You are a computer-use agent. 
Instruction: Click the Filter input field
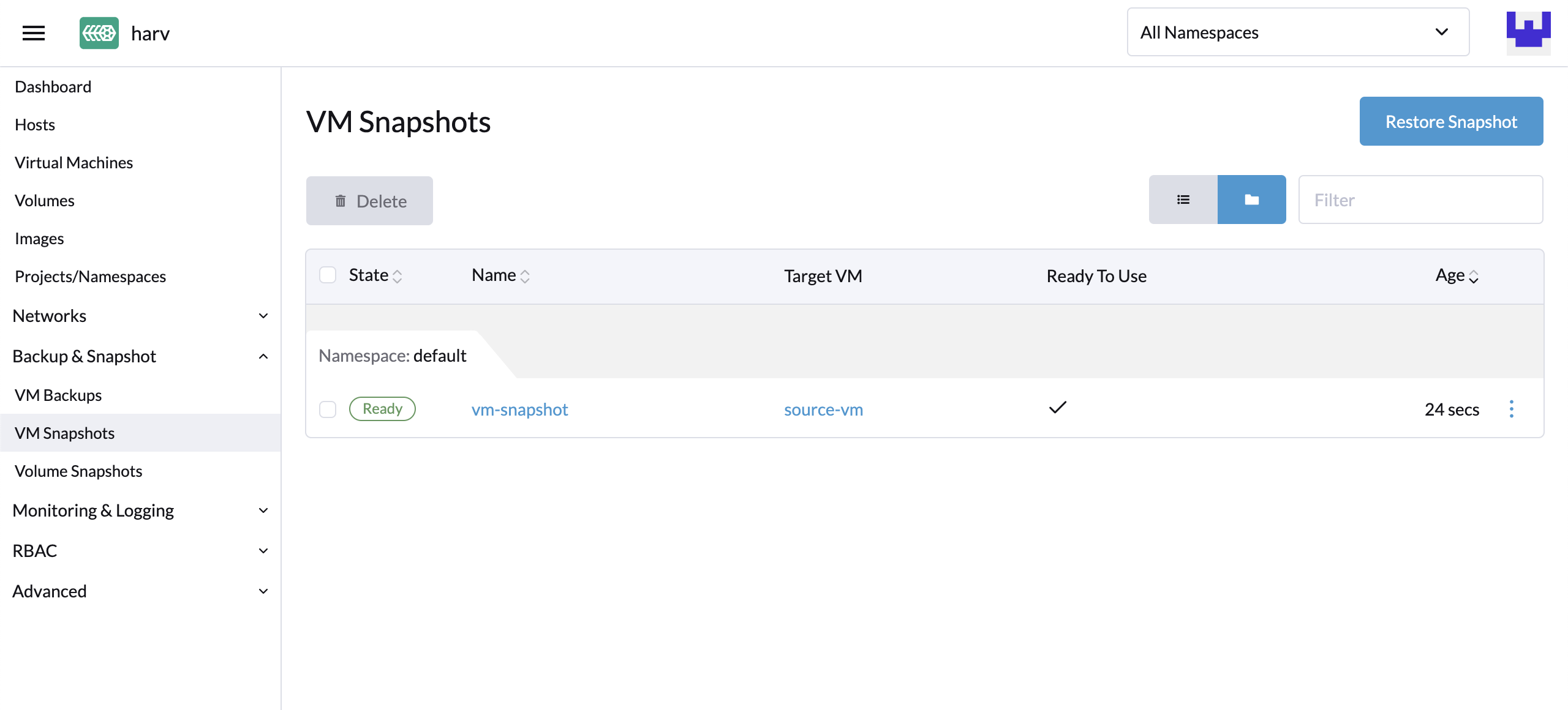click(x=1420, y=200)
